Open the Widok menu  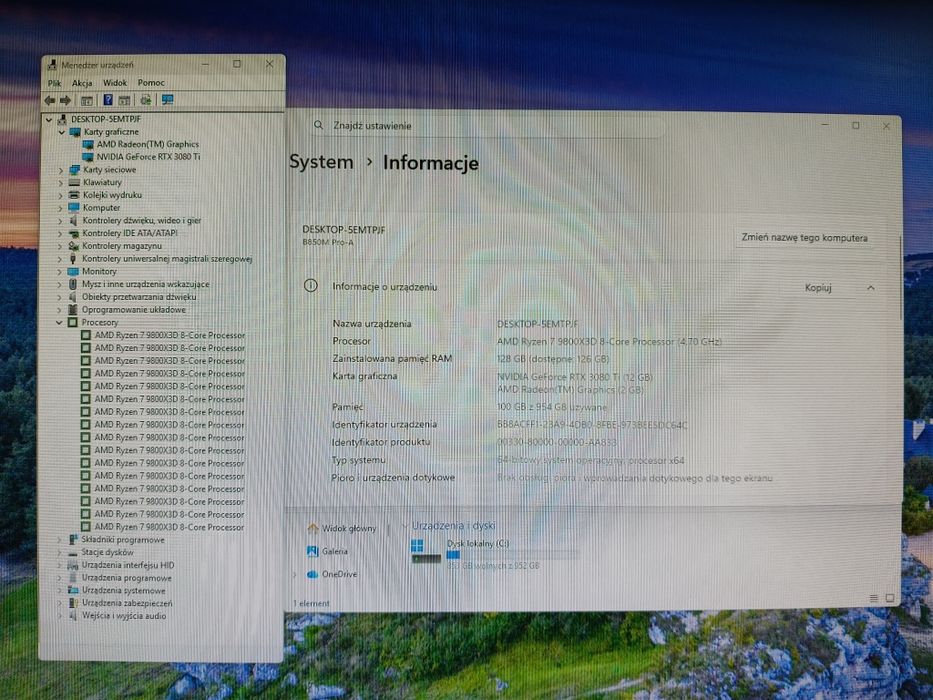click(x=115, y=83)
